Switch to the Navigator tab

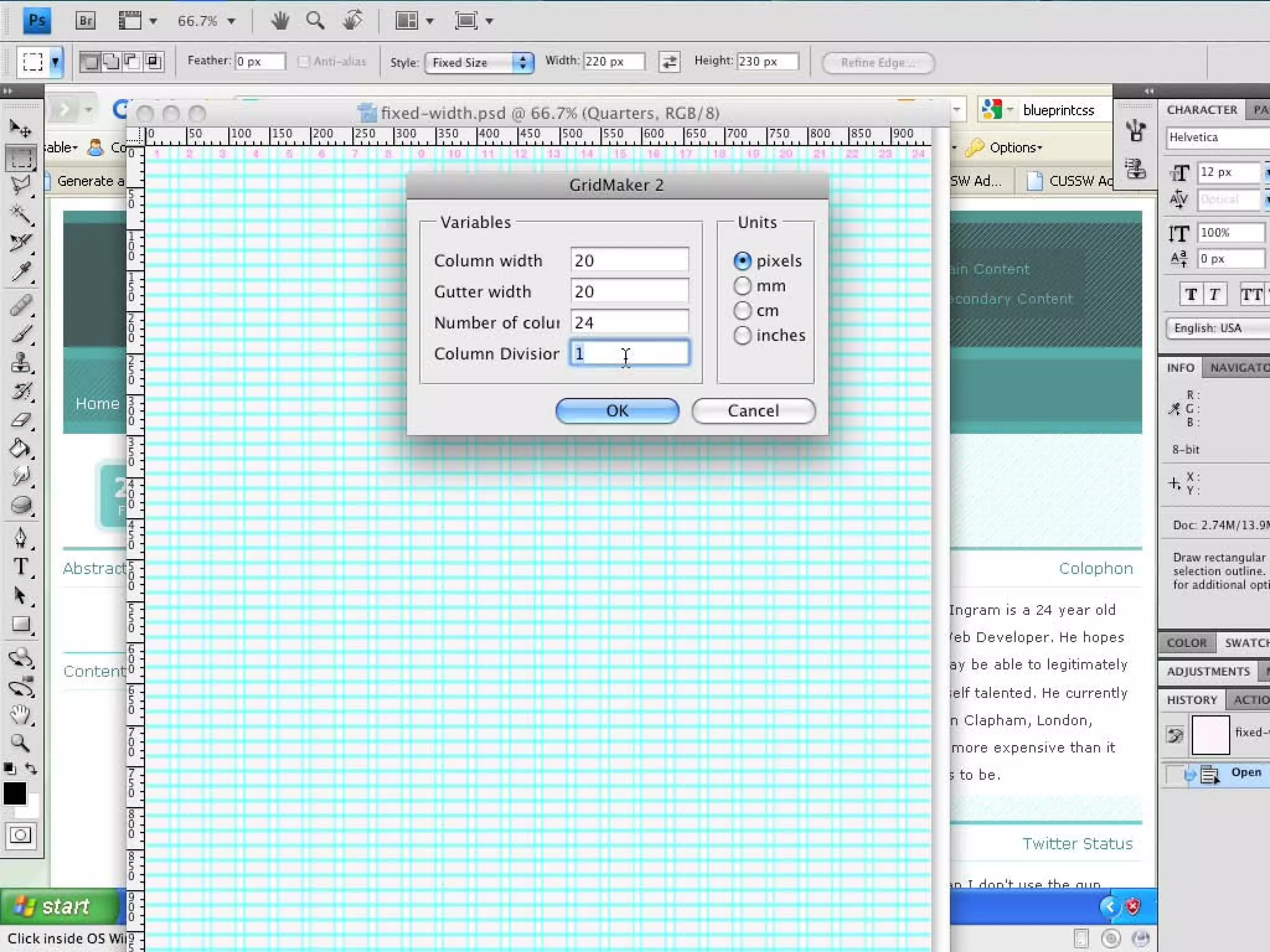[1238, 368]
